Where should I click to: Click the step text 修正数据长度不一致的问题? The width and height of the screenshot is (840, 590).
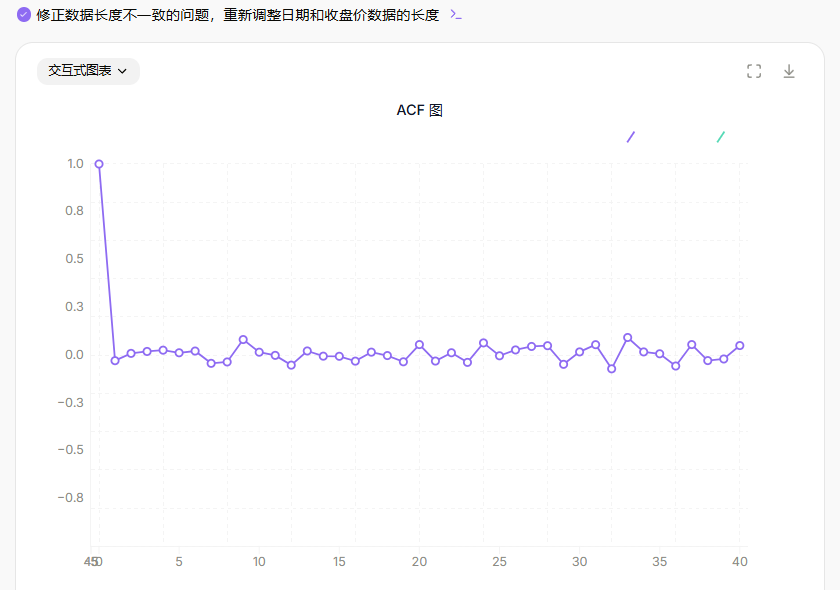coord(123,15)
